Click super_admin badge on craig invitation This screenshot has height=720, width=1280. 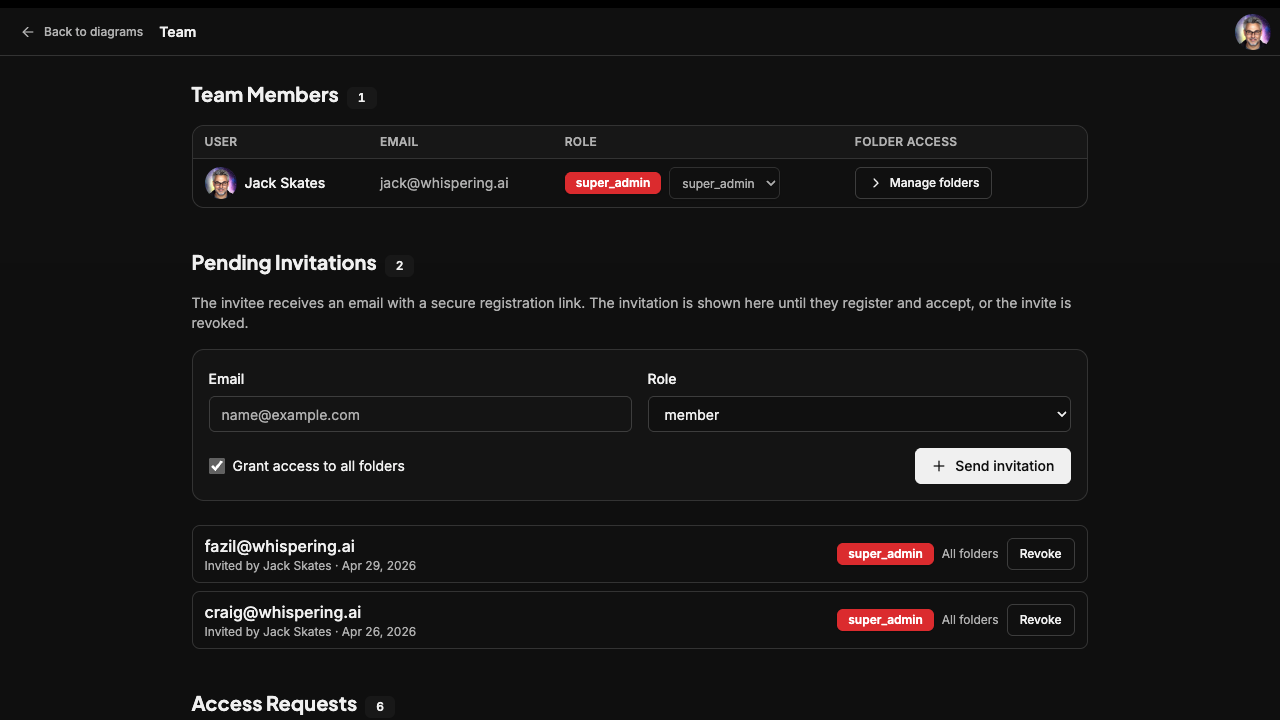(885, 620)
